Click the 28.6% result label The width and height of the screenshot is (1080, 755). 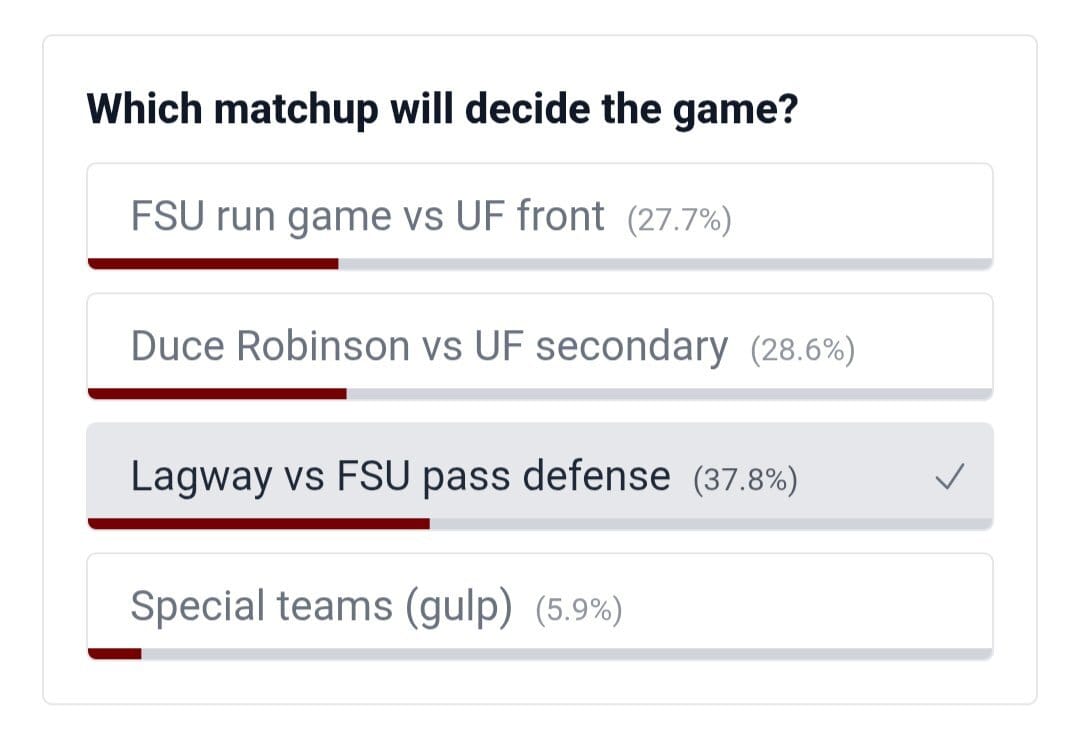pos(802,350)
